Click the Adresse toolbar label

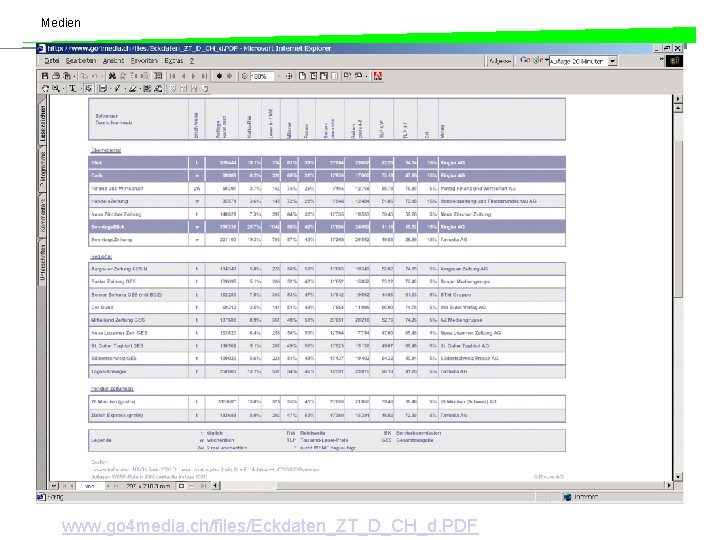pos(500,61)
